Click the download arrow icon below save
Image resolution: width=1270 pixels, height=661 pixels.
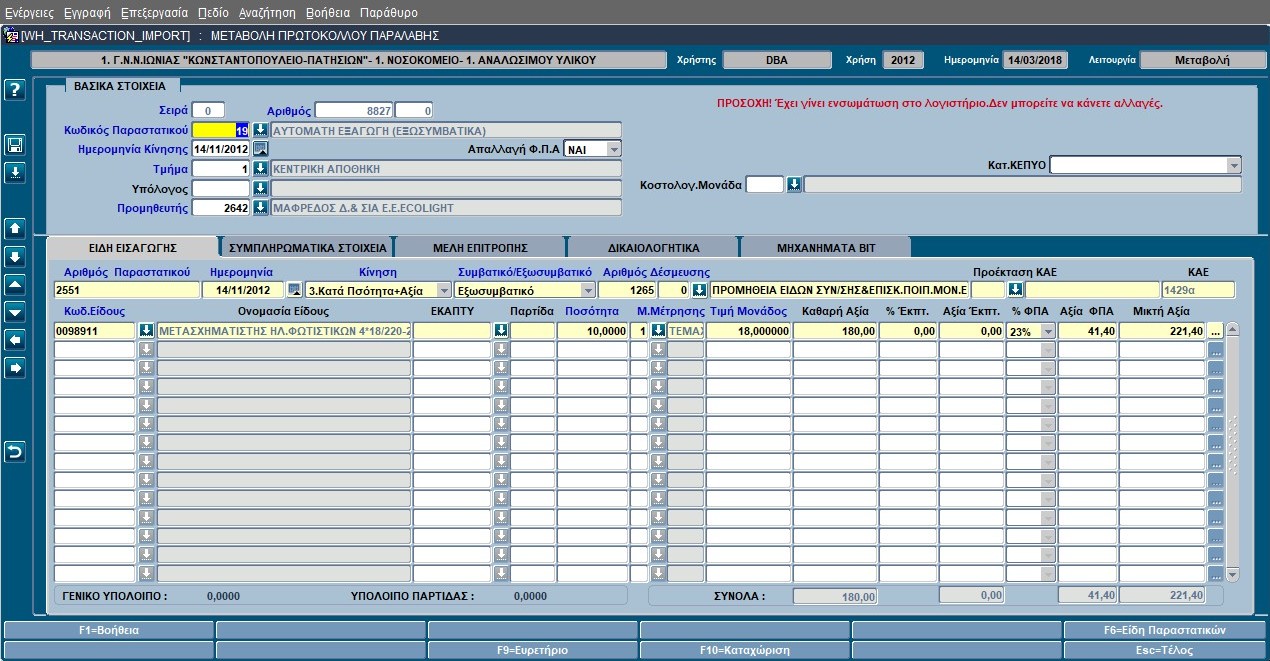(14, 173)
